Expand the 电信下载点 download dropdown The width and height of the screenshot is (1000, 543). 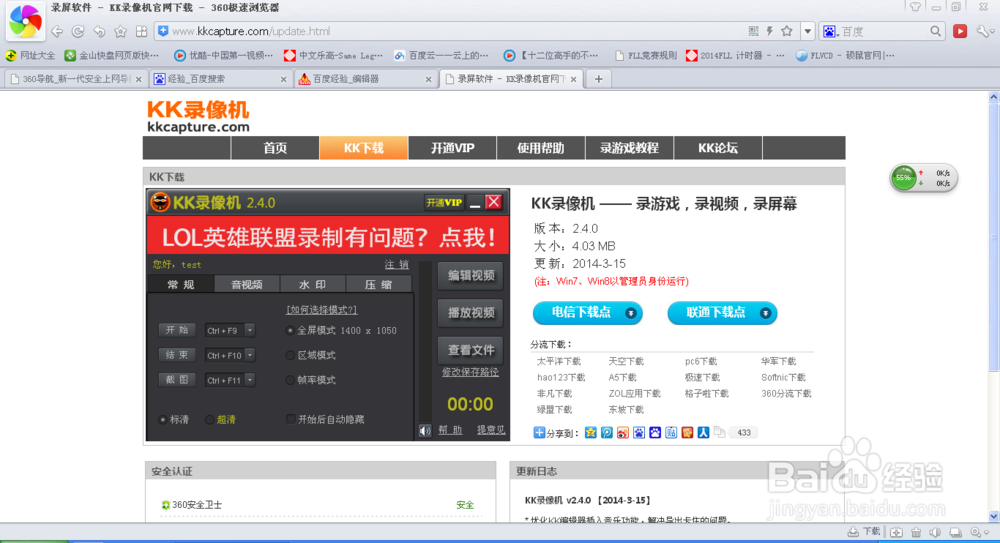[x=631, y=313]
